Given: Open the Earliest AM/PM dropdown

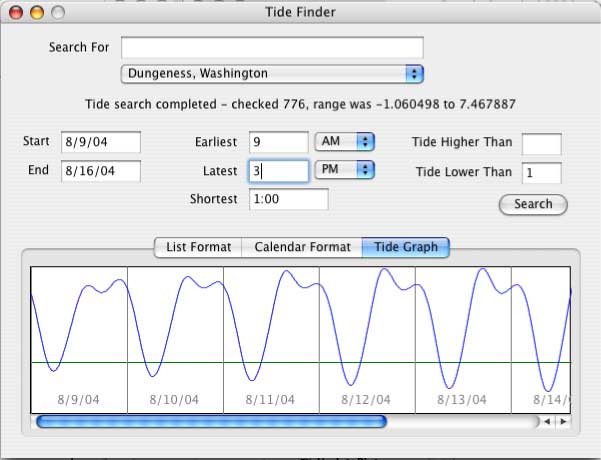Looking at the screenshot, I should (x=344, y=142).
